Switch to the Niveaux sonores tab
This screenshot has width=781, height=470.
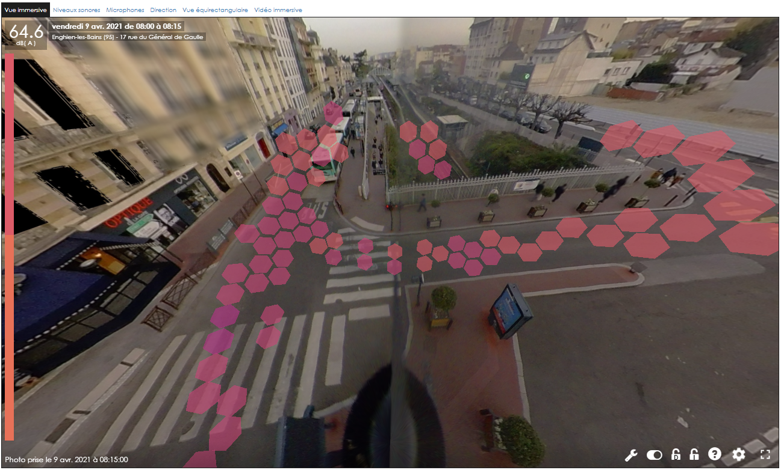(x=76, y=10)
